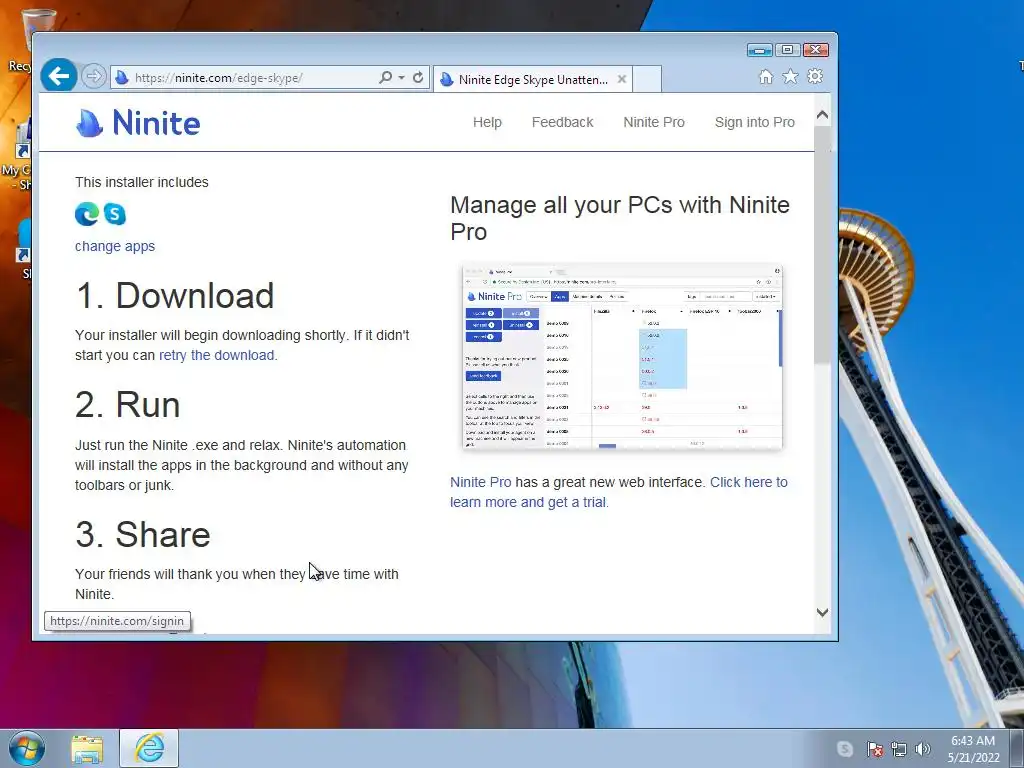
Task: Click the Ninite logo
Action: [x=138, y=123]
